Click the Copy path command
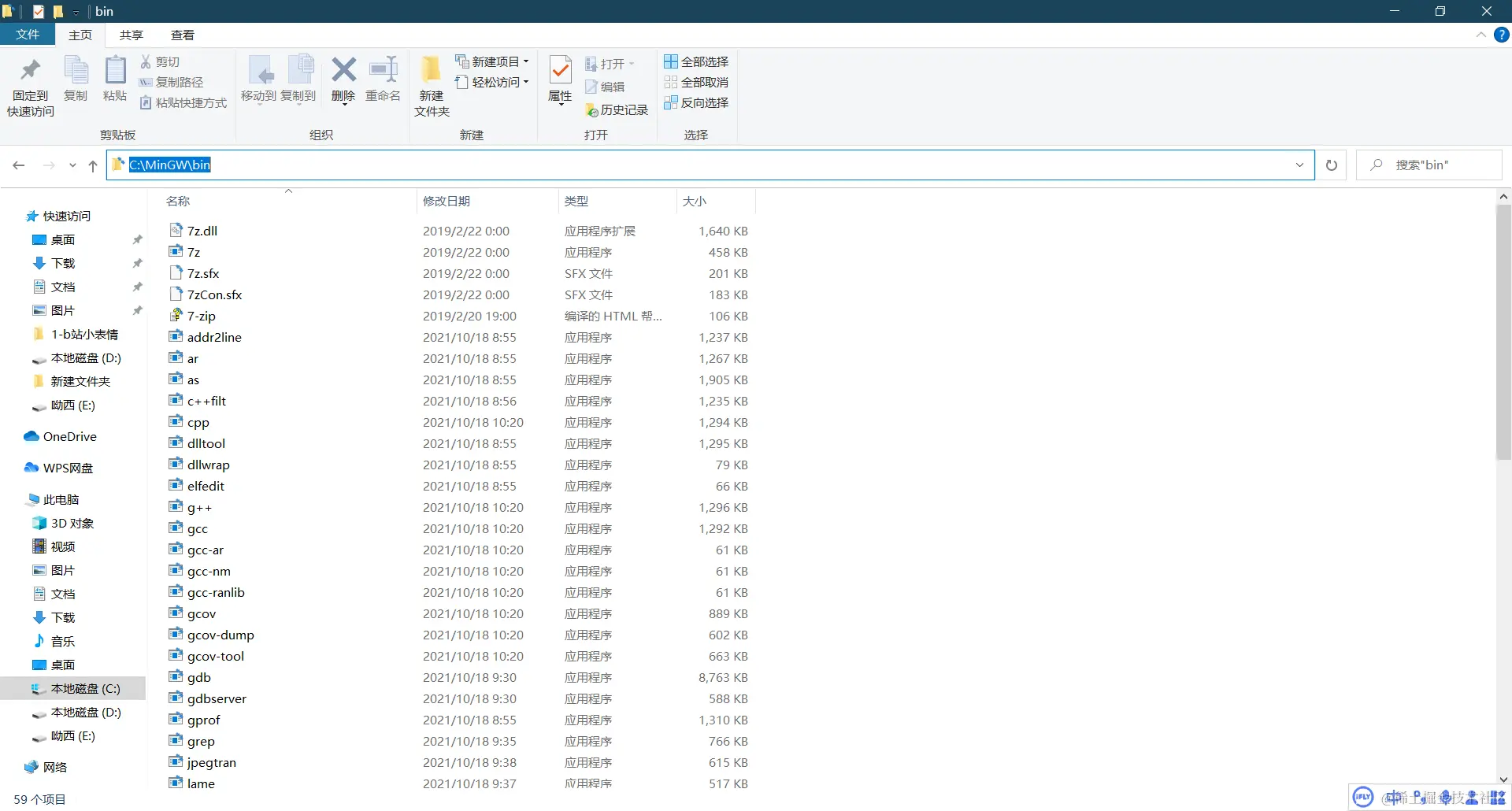 [x=171, y=82]
